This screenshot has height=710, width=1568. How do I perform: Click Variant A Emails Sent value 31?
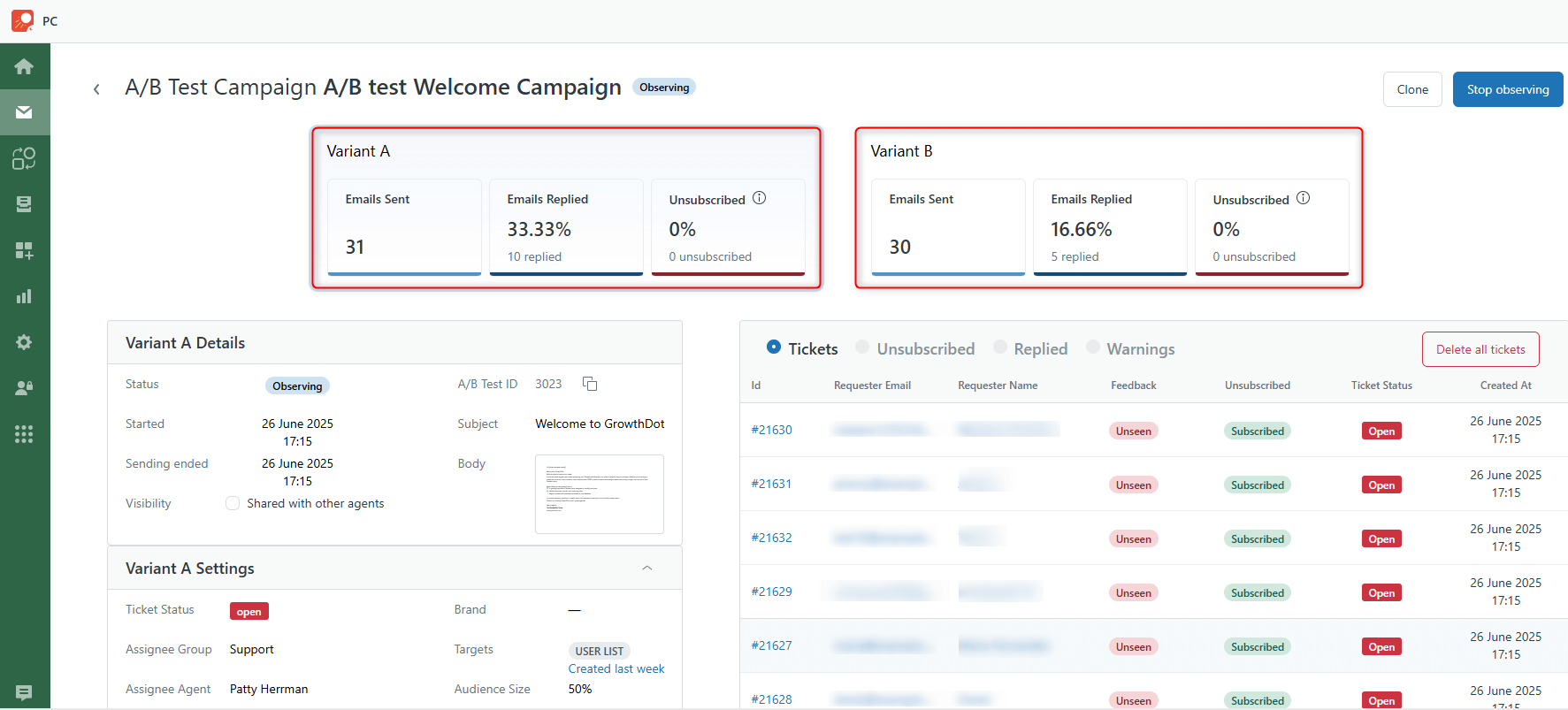(355, 247)
